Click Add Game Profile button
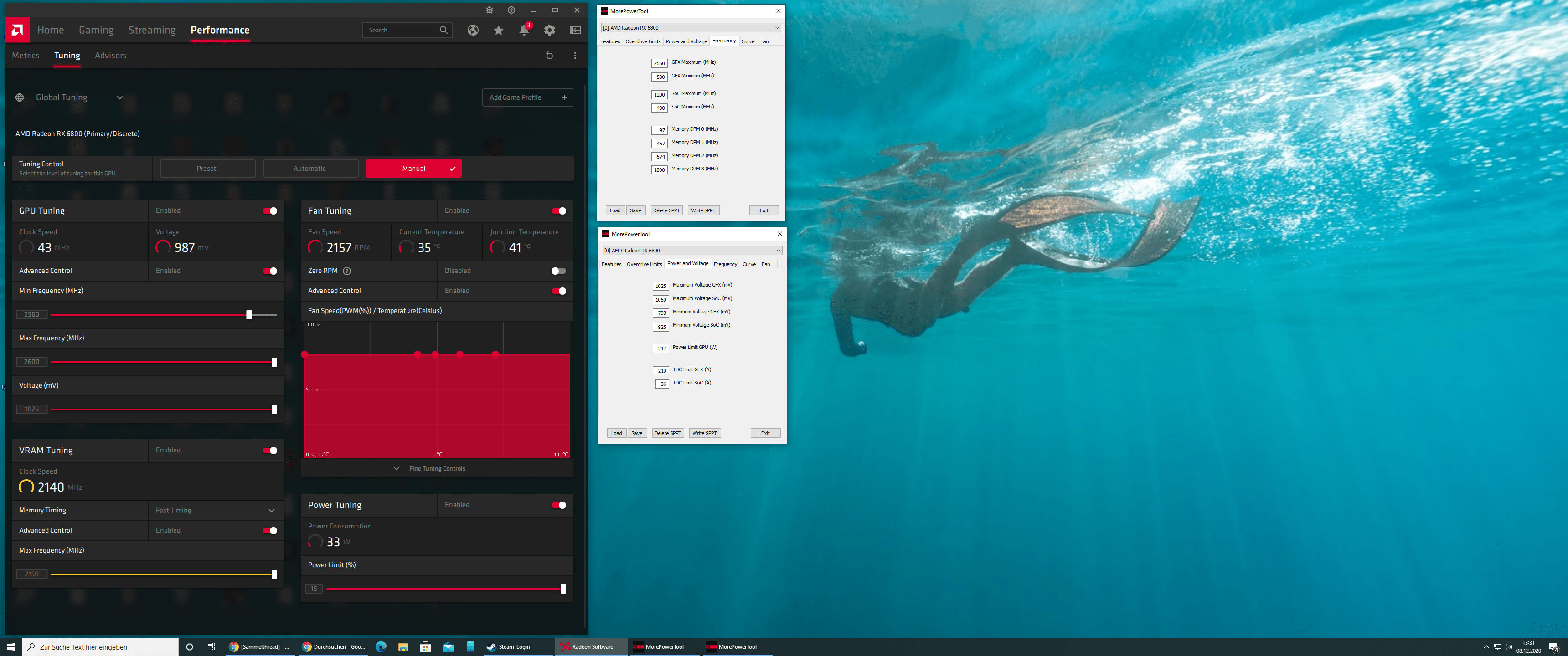This screenshot has height=656, width=1568. 528,97
